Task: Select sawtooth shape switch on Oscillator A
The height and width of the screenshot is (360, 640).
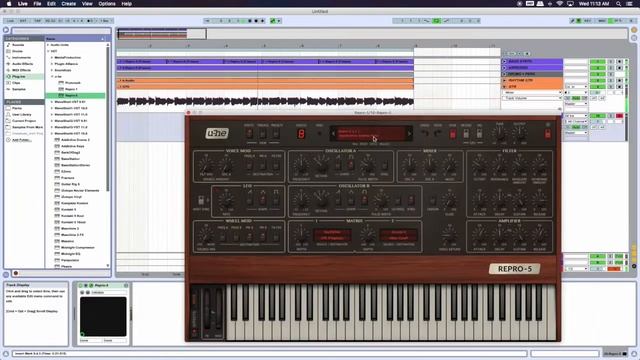Action: point(338,165)
